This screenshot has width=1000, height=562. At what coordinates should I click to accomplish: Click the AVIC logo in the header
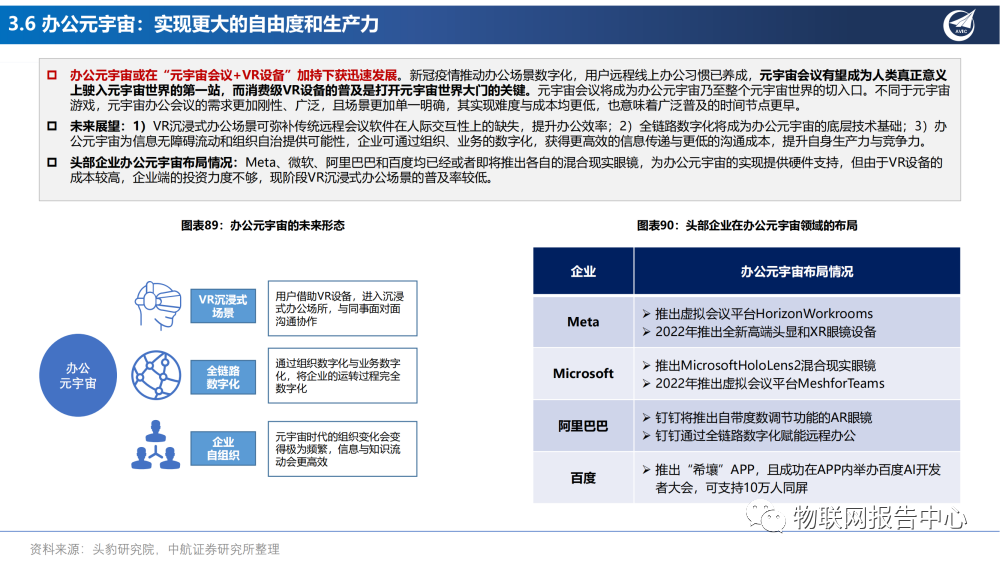(960, 25)
